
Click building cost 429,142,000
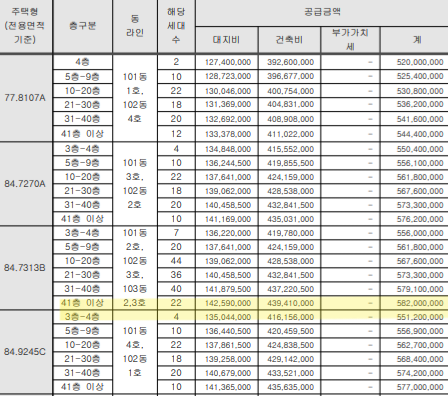[x=291, y=359]
